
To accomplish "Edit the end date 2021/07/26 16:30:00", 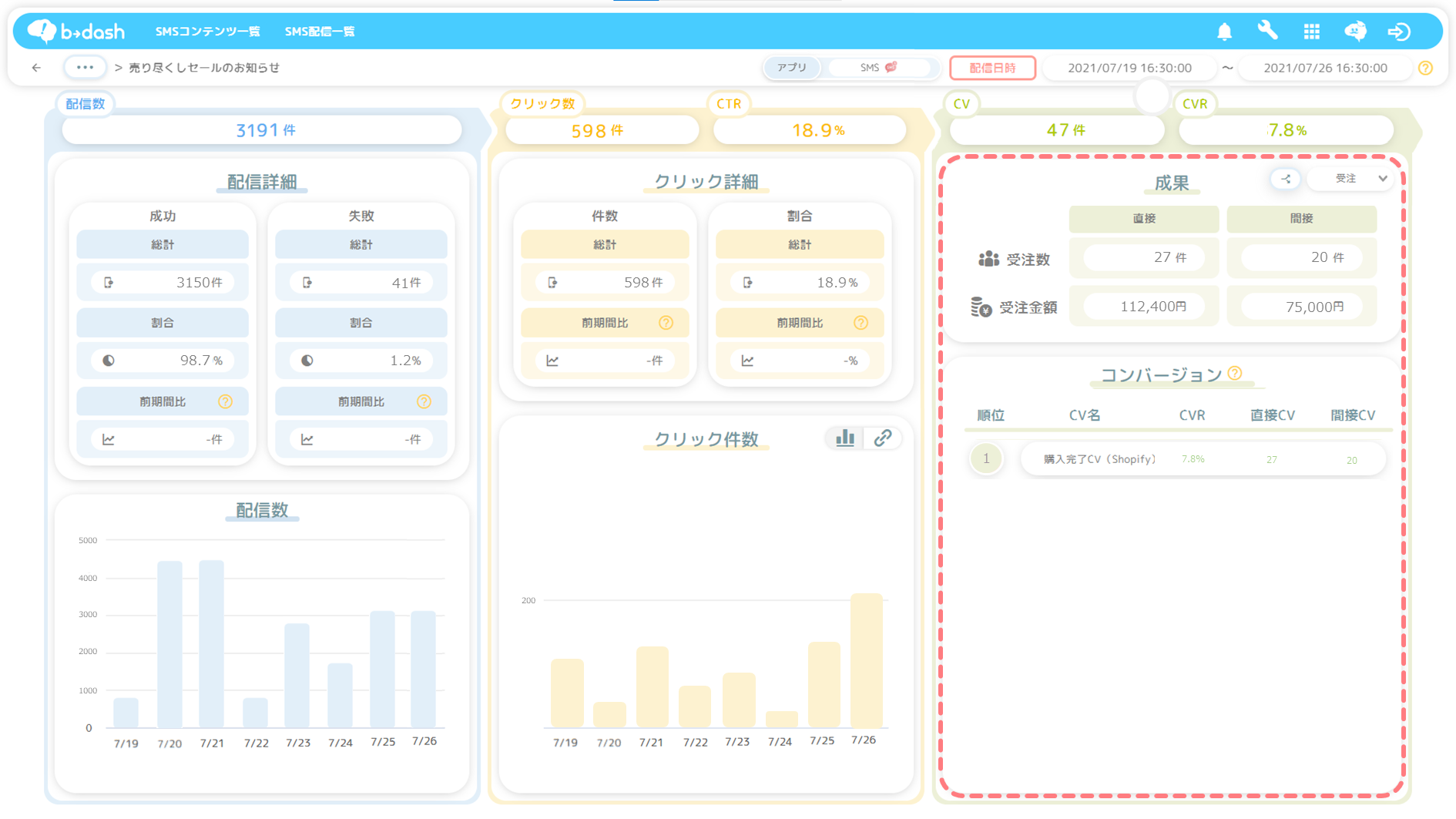I will pyautogui.click(x=1325, y=68).
